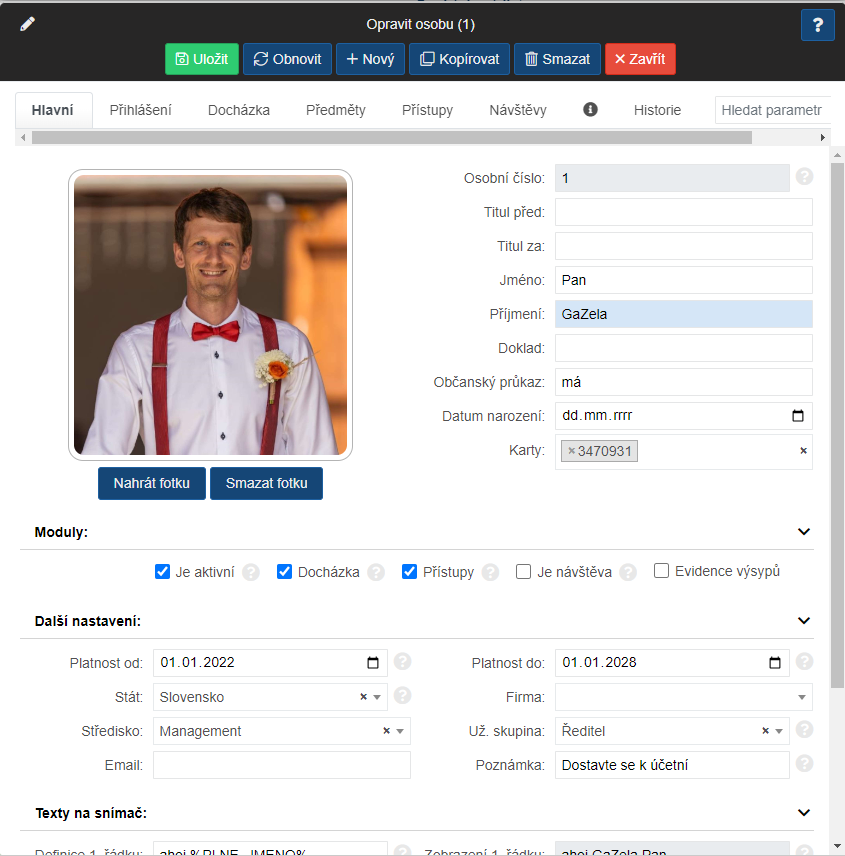845x856 pixels.
Task: Open the Historie tab
Action: [x=657, y=110]
